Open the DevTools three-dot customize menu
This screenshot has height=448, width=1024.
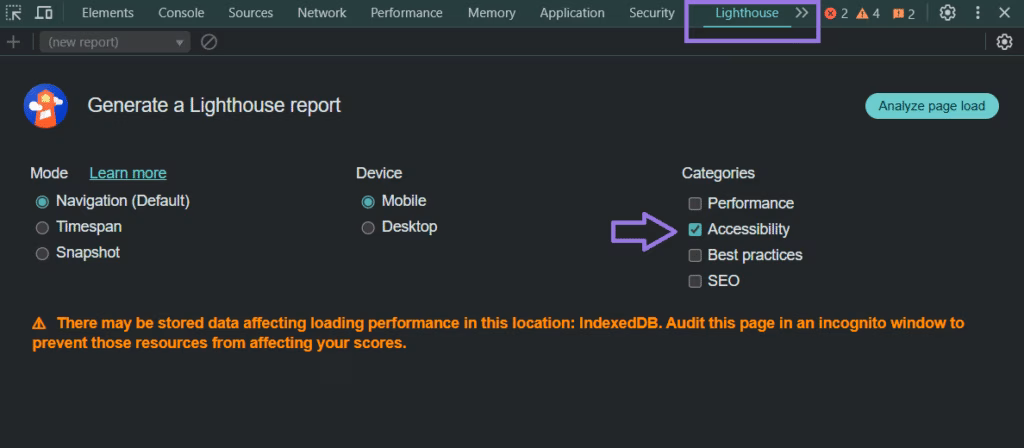click(977, 13)
